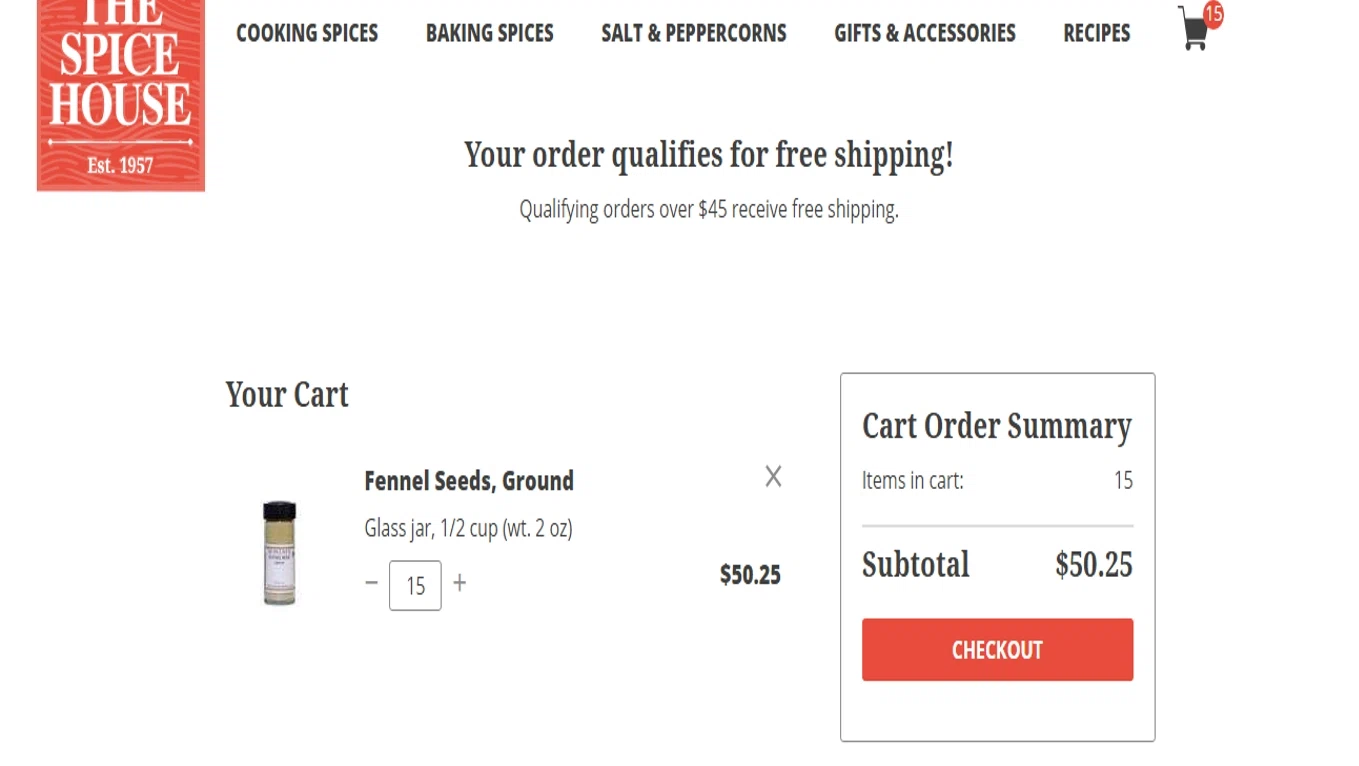Open the Fennel Seeds, Ground product link

coord(469,481)
